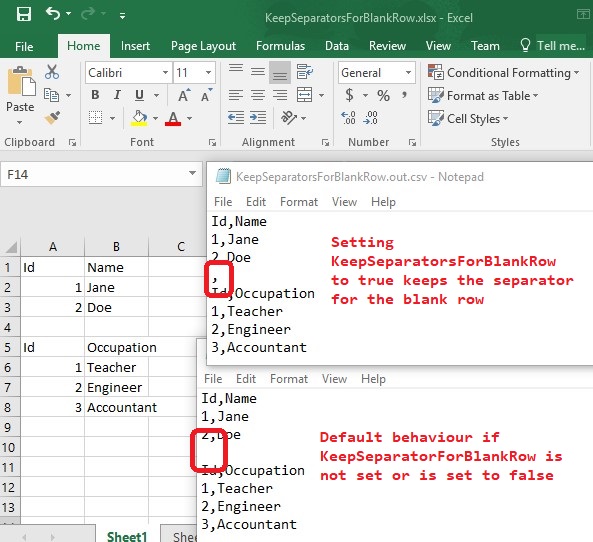The height and width of the screenshot is (542, 593).
Task: Open Conditional Formatting menu
Action: [503, 72]
